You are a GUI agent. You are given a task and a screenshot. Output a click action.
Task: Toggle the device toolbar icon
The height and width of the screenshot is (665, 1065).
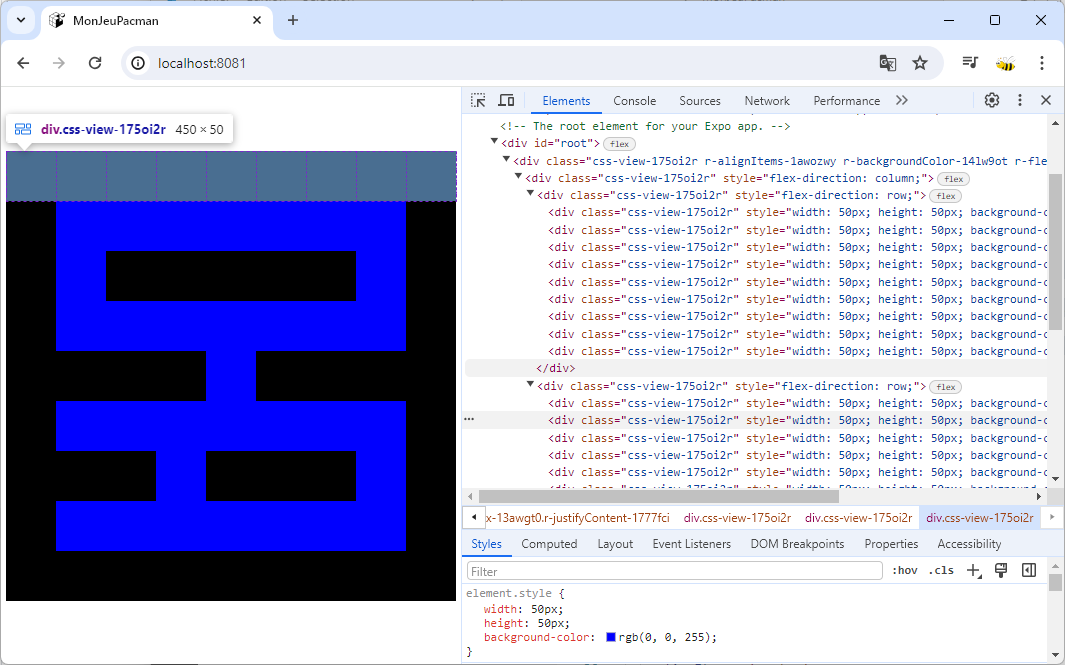(506, 100)
